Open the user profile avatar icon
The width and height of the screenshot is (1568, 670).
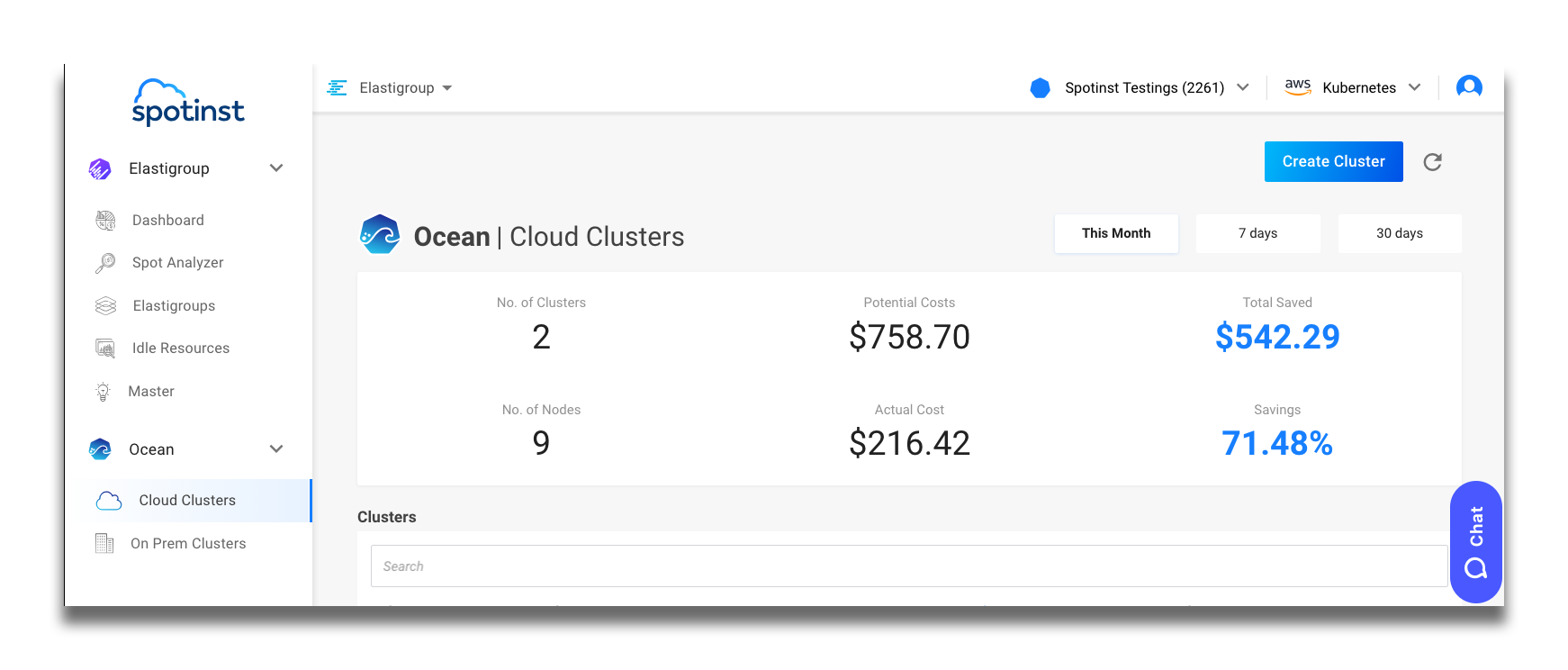click(x=1469, y=87)
